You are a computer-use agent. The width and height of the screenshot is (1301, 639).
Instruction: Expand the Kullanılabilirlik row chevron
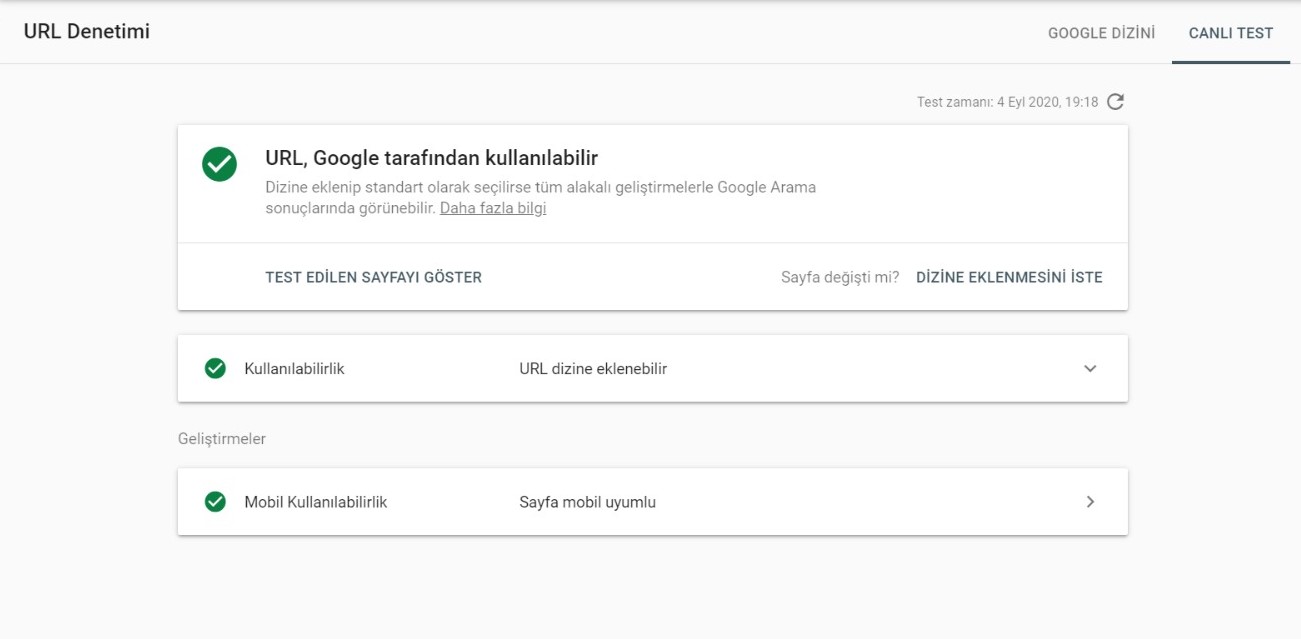tap(1090, 368)
